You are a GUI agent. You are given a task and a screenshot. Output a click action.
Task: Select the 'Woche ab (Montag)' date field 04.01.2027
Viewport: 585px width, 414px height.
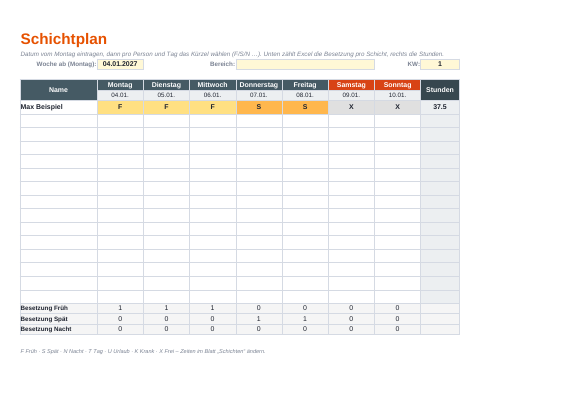point(120,64)
